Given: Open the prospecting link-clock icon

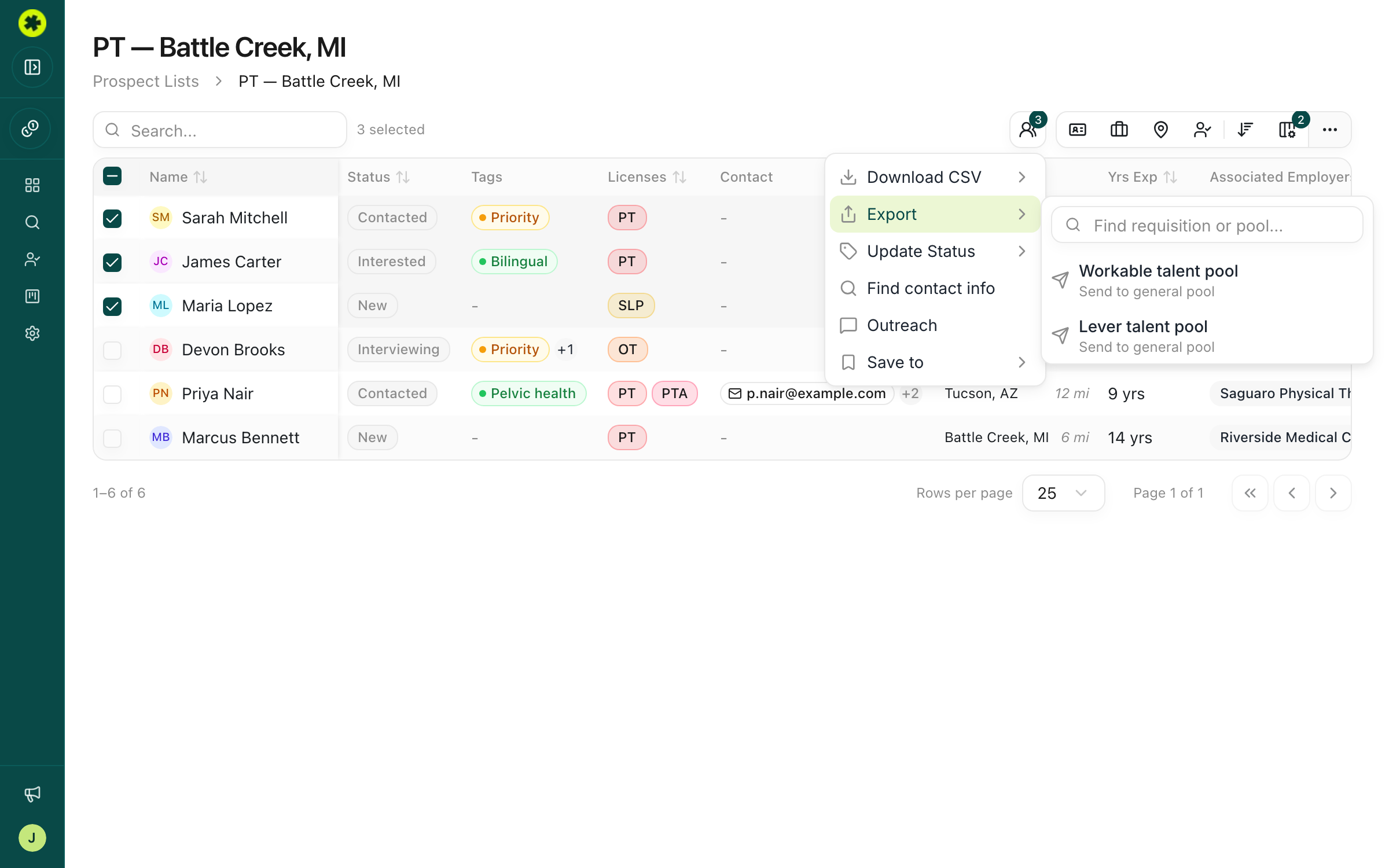Looking at the screenshot, I should pyautogui.click(x=30, y=128).
